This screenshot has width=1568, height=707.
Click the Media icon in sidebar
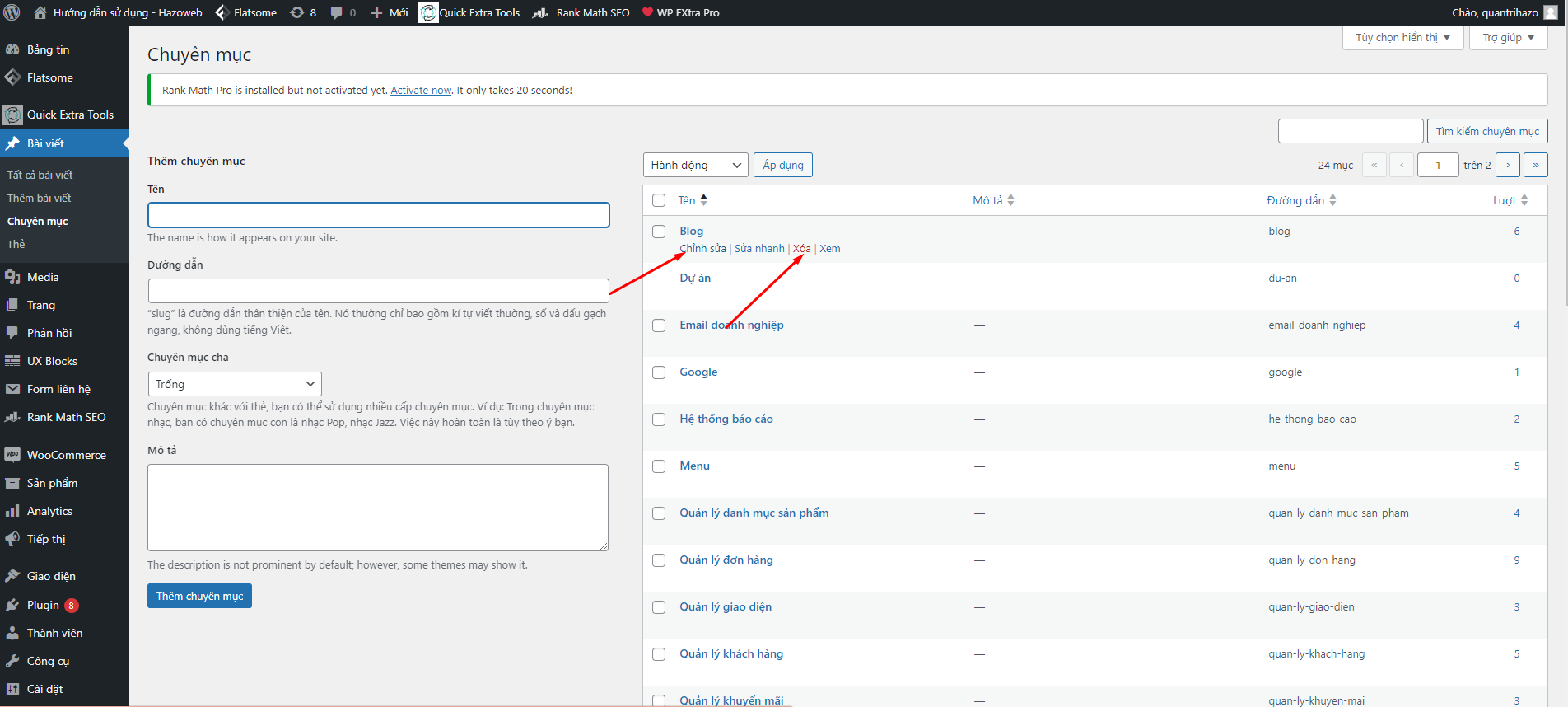pyautogui.click(x=12, y=277)
